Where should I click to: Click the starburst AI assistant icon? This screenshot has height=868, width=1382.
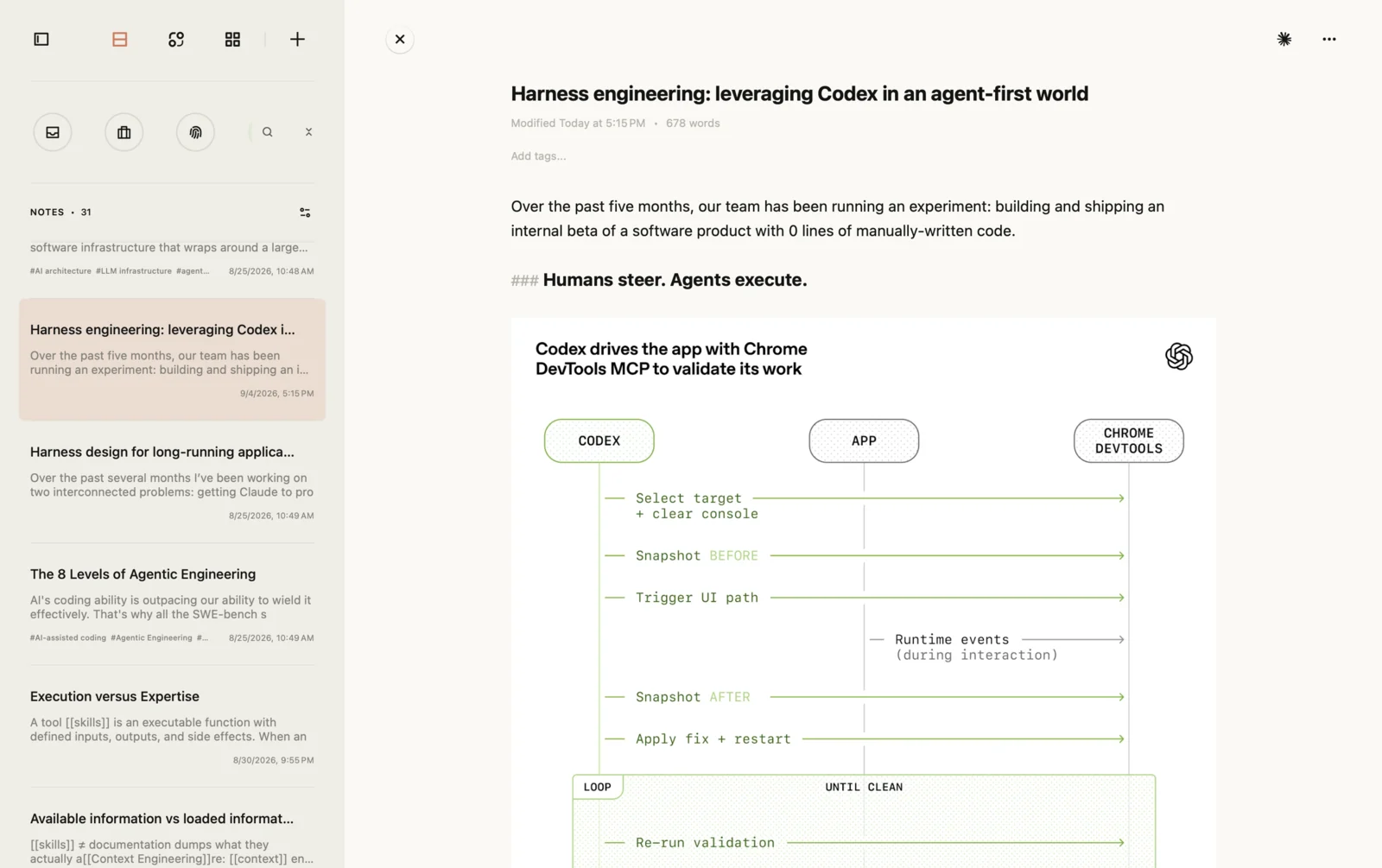pyautogui.click(x=1284, y=39)
